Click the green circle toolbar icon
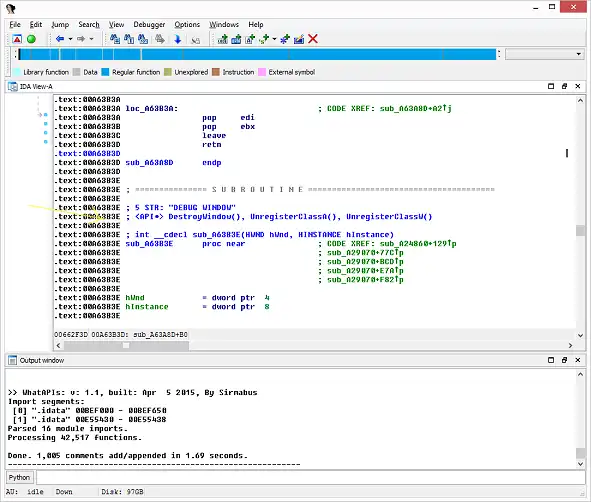 coord(31,39)
